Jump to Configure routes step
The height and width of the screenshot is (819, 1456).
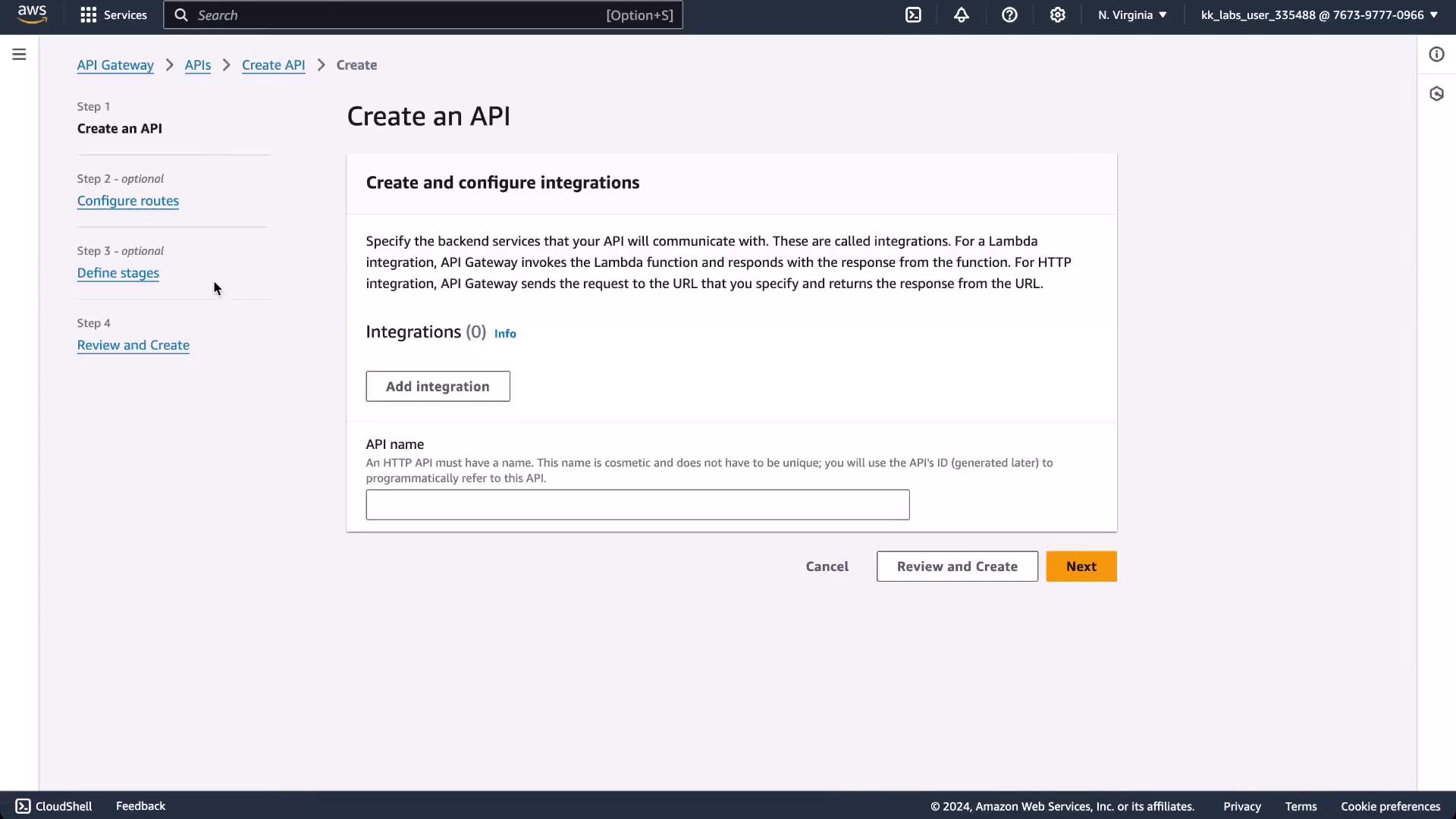pyautogui.click(x=128, y=201)
